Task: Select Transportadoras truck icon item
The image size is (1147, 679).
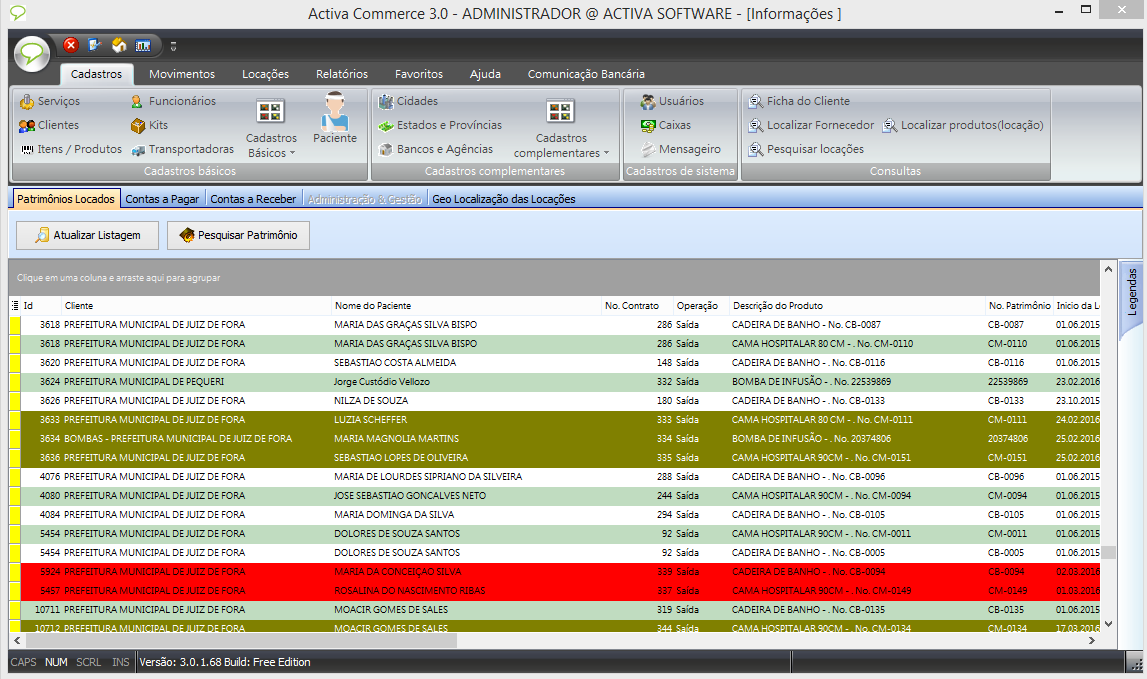Action: pyautogui.click(x=182, y=149)
